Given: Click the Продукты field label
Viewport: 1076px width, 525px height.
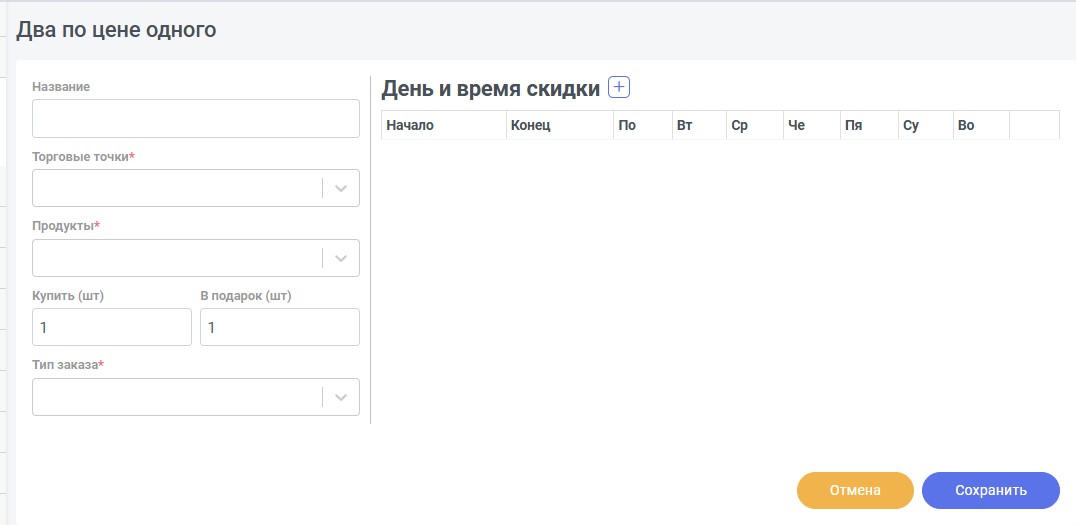Looking at the screenshot, I should tap(66, 226).
